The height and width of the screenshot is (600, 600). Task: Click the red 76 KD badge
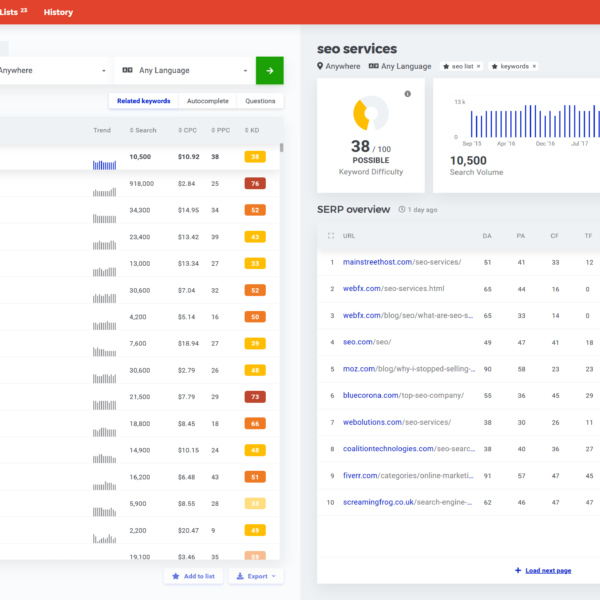click(x=255, y=184)
